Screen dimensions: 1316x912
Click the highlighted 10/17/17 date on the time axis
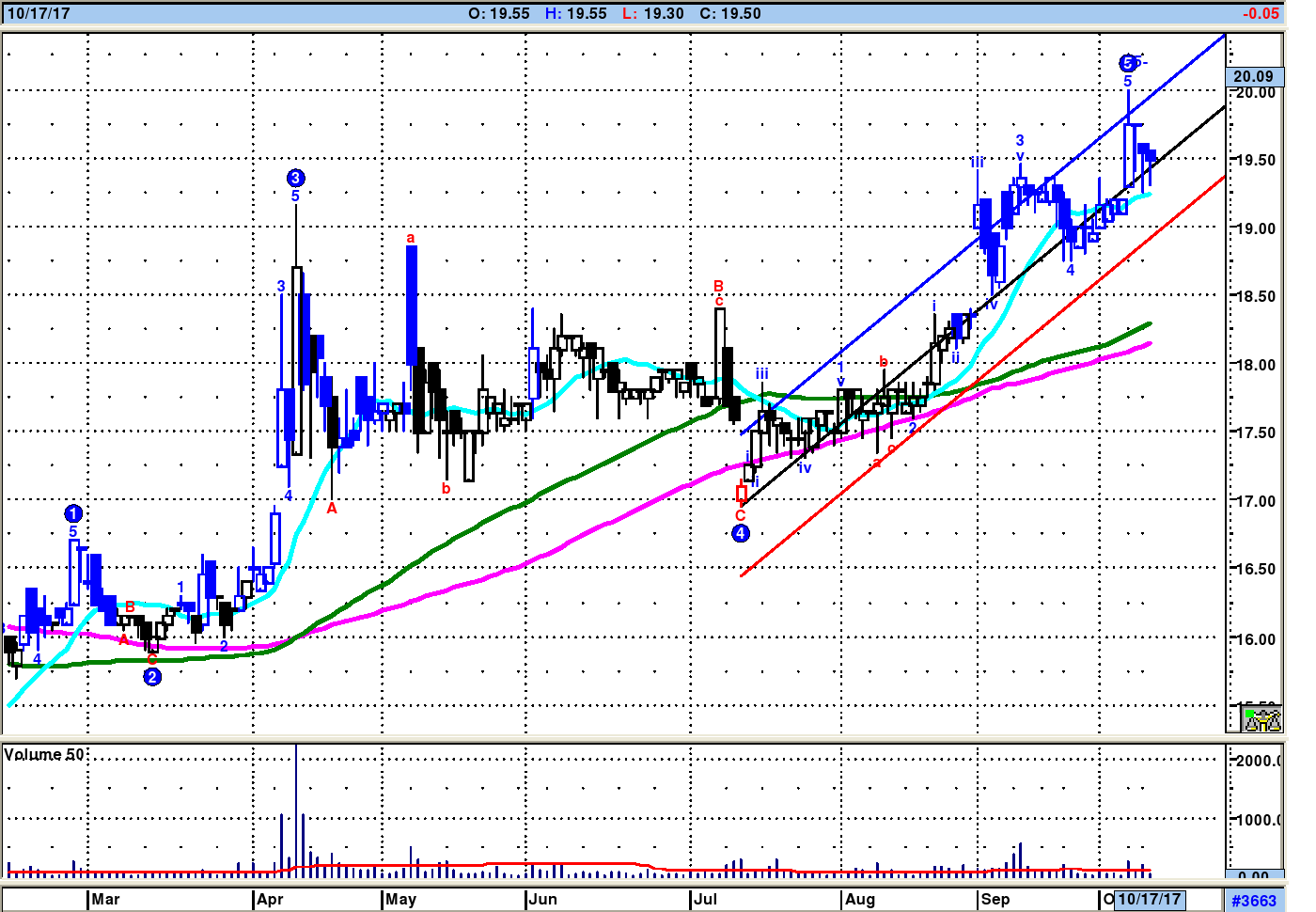point(1149,900)
